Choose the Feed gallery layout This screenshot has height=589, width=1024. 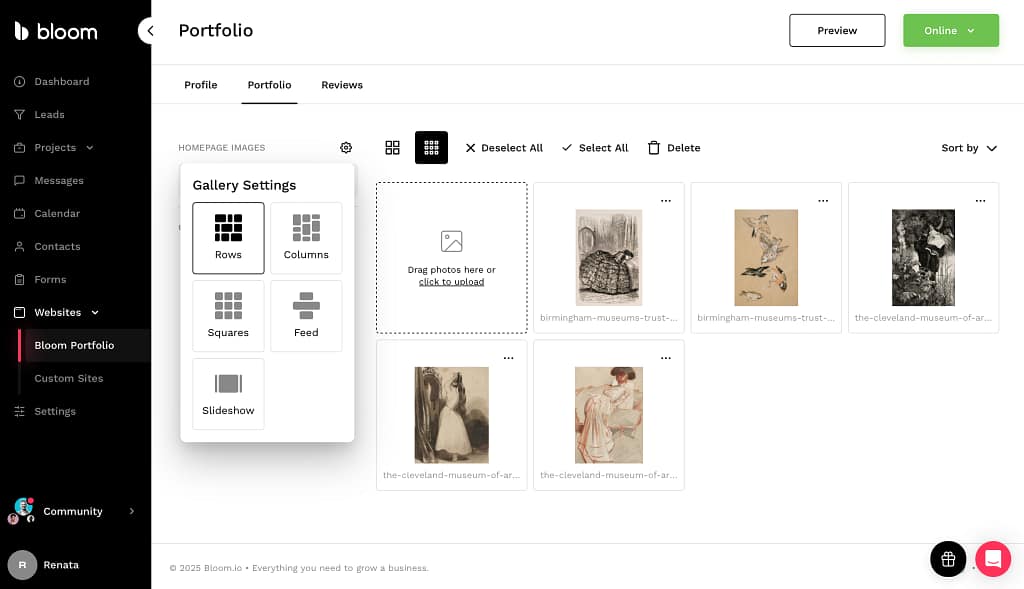pyautogui.click(x=306, y=316)
